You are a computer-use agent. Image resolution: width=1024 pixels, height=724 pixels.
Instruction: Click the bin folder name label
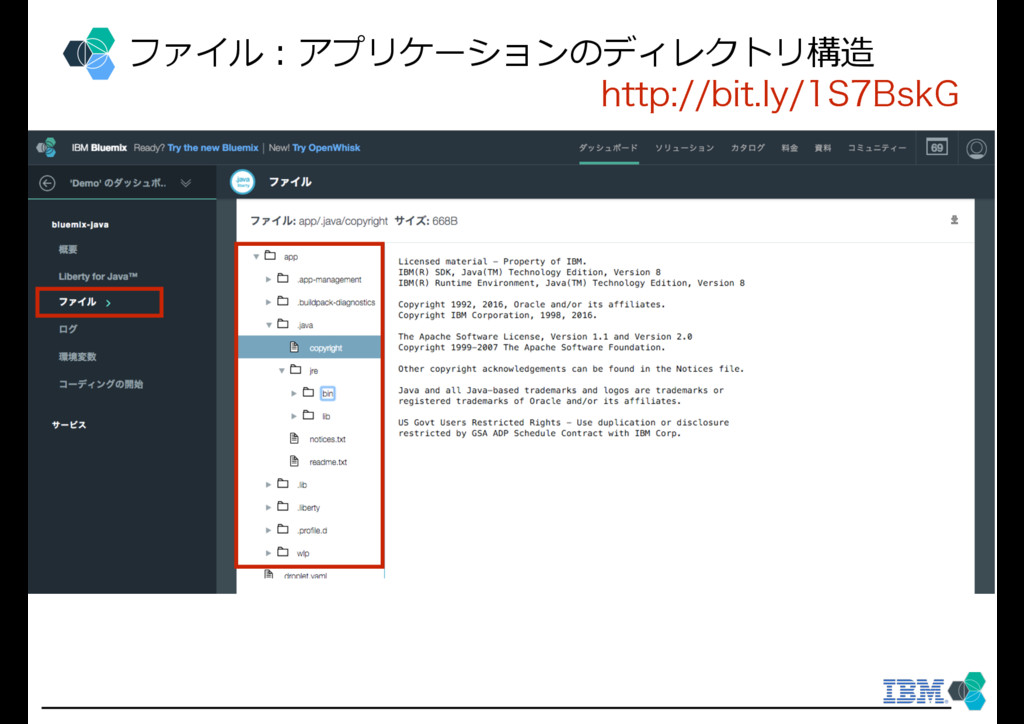[327, 393]
